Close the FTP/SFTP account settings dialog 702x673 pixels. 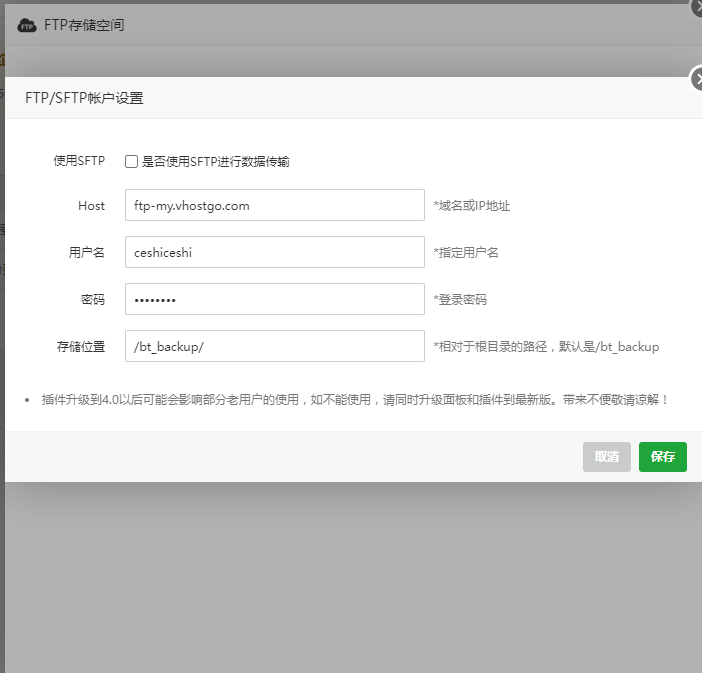[697, 80]
